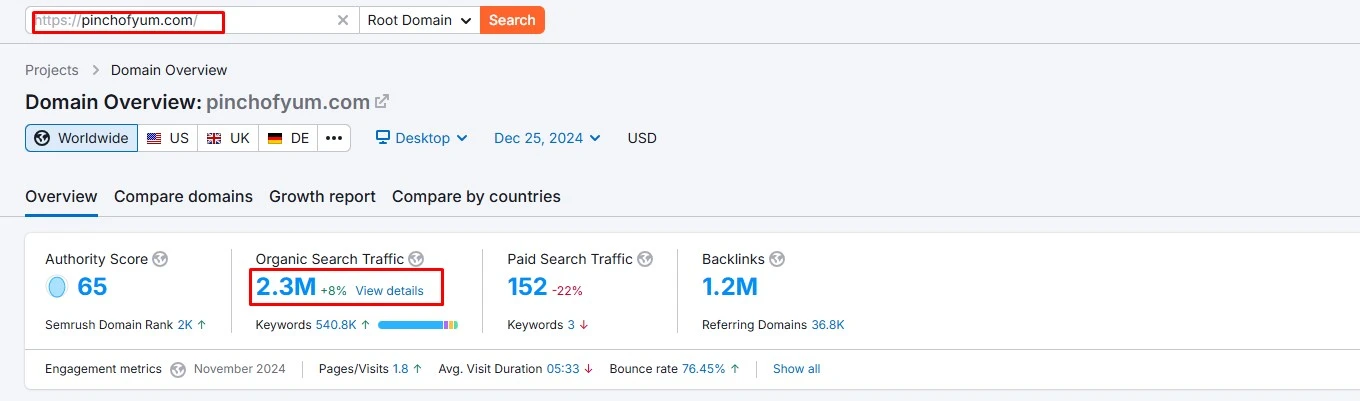Click globe icon beside Paid Search Traffic
1360x401 pixels.
[x=645, y=259]
